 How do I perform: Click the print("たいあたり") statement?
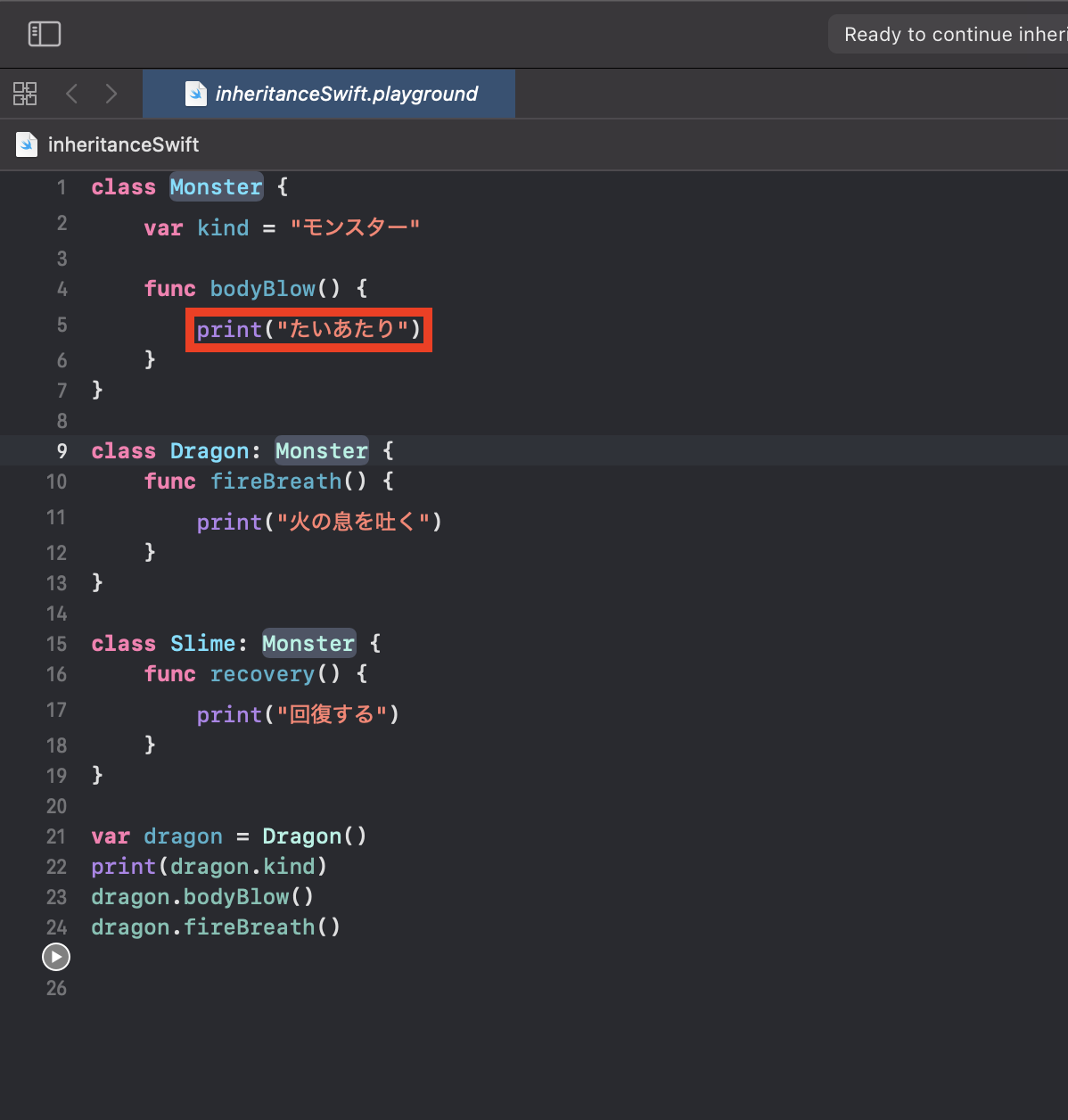tap(308, 330)
